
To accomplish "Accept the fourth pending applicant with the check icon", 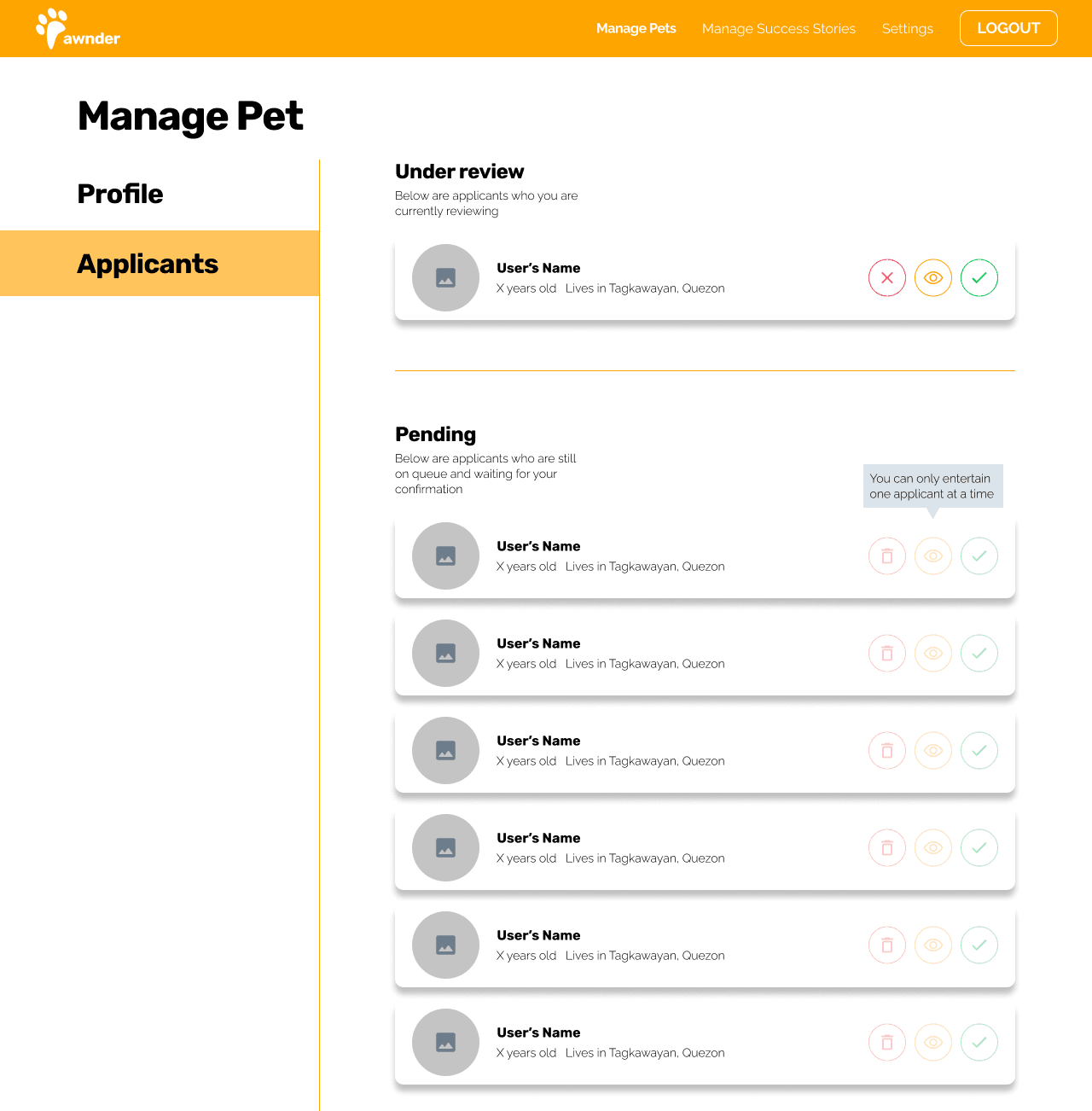I will click(x=979, y=848).
